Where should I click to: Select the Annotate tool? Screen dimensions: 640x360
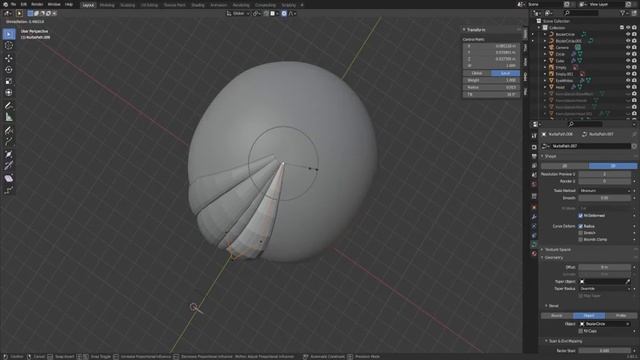coord(9,105)
